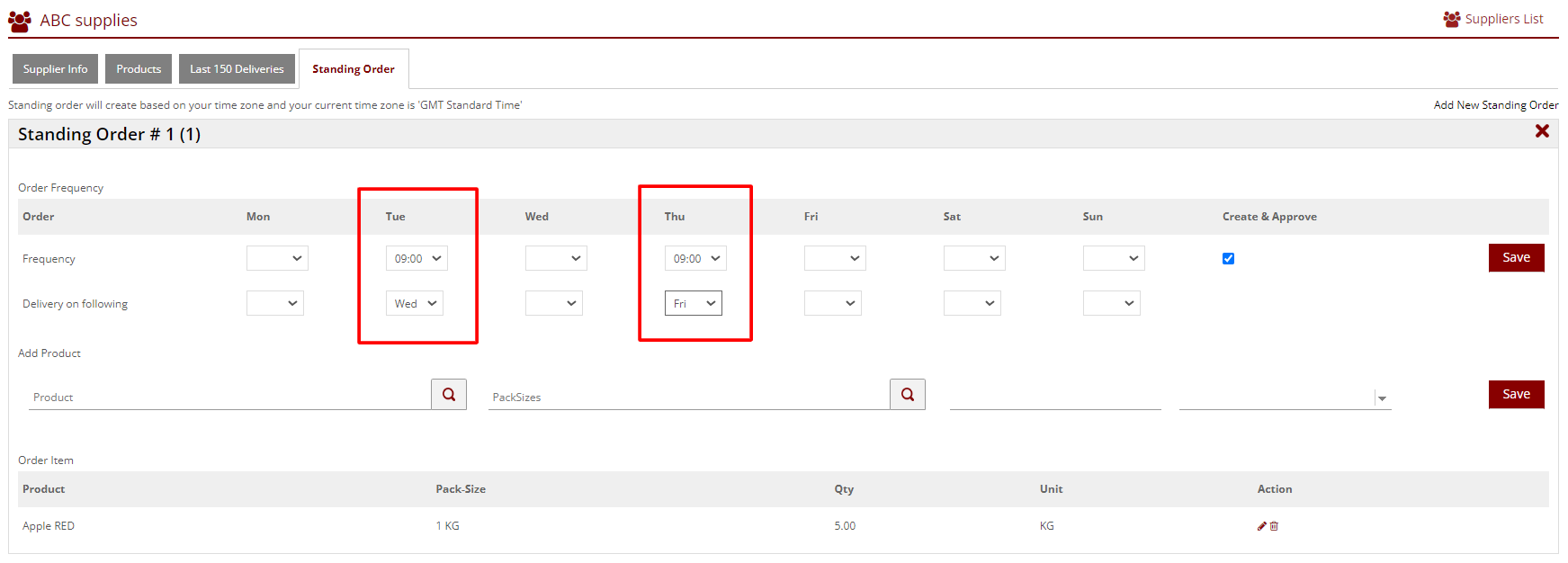Switch to the Supplier Info tab
The image size is (1568, 563).
[55, 69]
